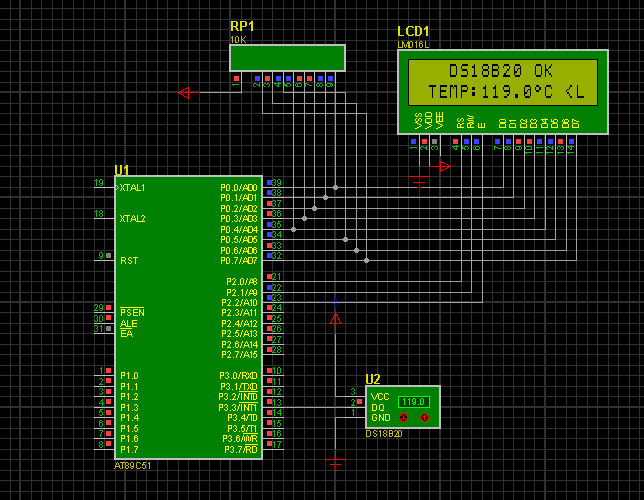
Task: Click the ground symbol below LCD1 pins
Action: 419,177
